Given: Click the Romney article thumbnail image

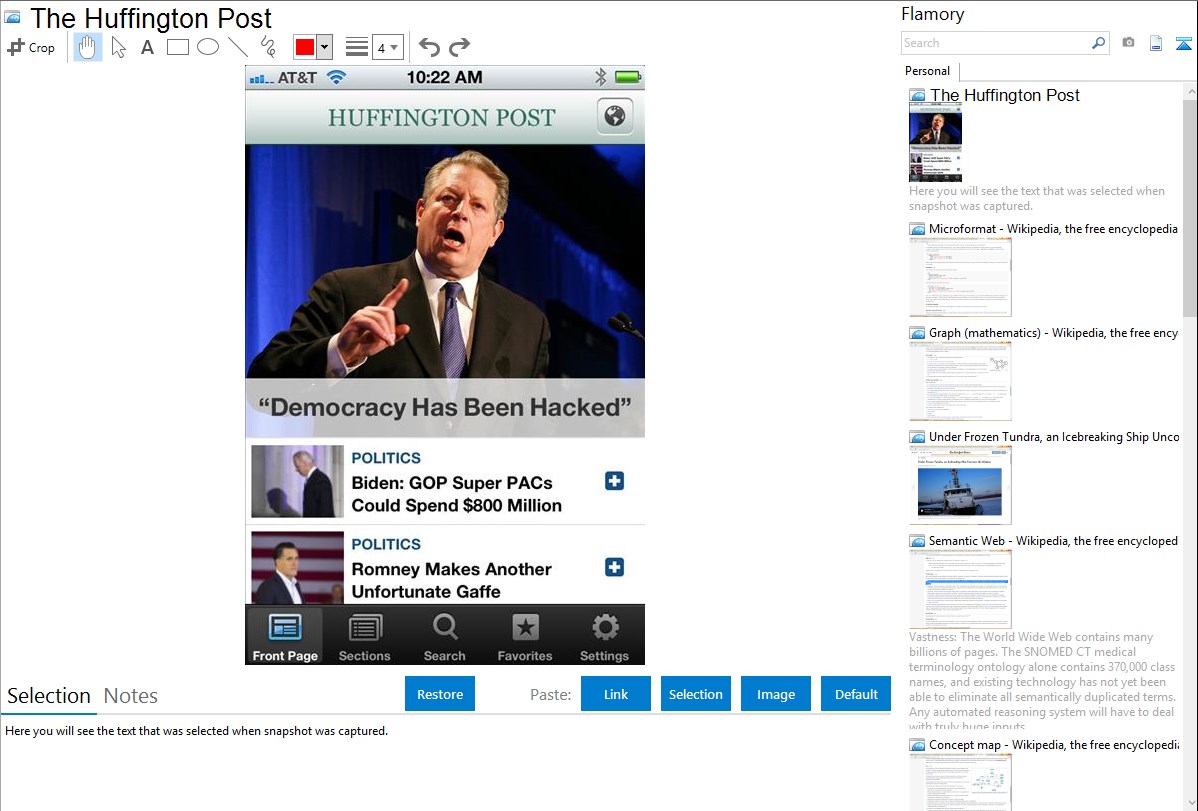Looking at the screenshot, I should pyautogui.click(x=297, y=568).
